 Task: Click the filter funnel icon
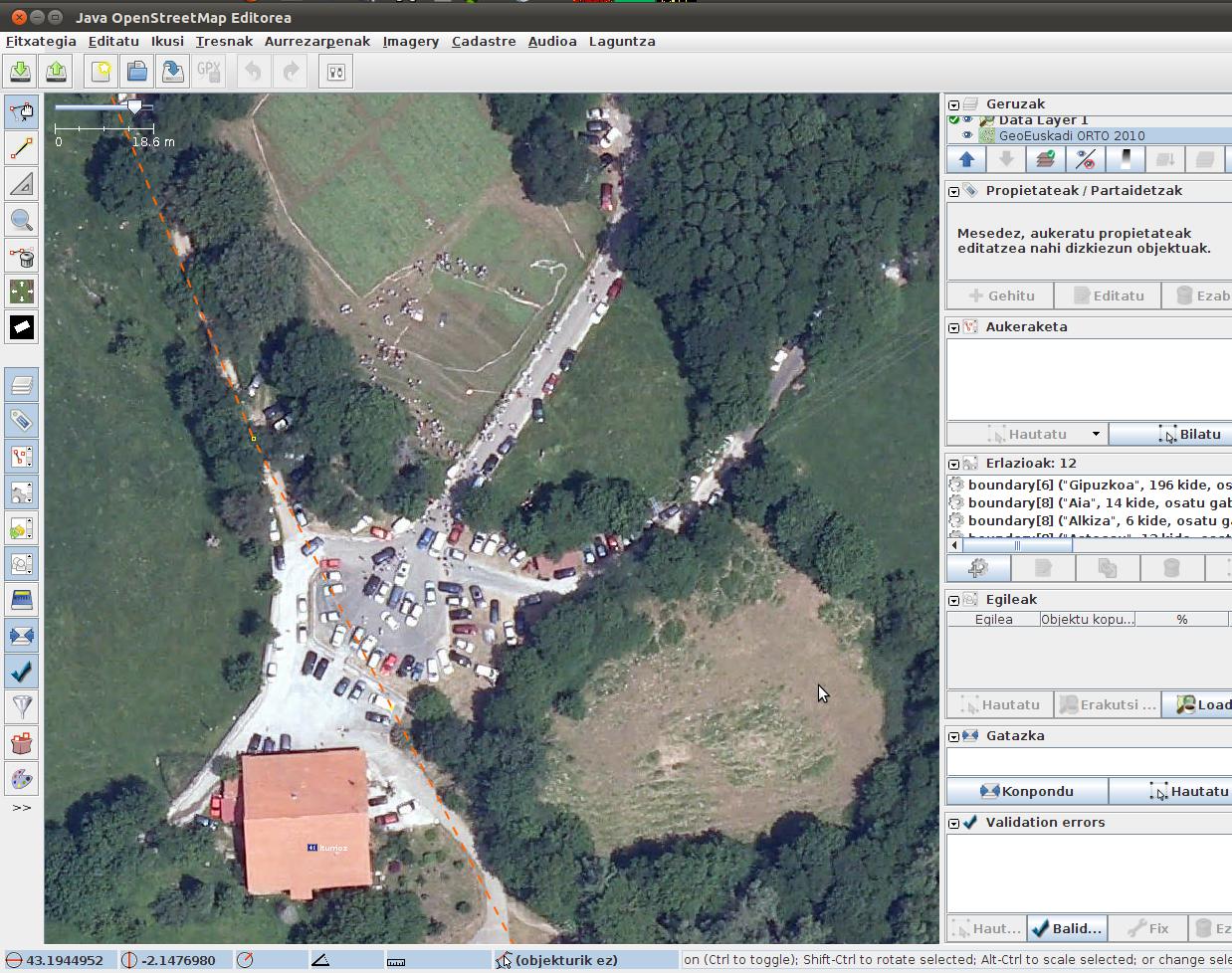coord(22,706)
